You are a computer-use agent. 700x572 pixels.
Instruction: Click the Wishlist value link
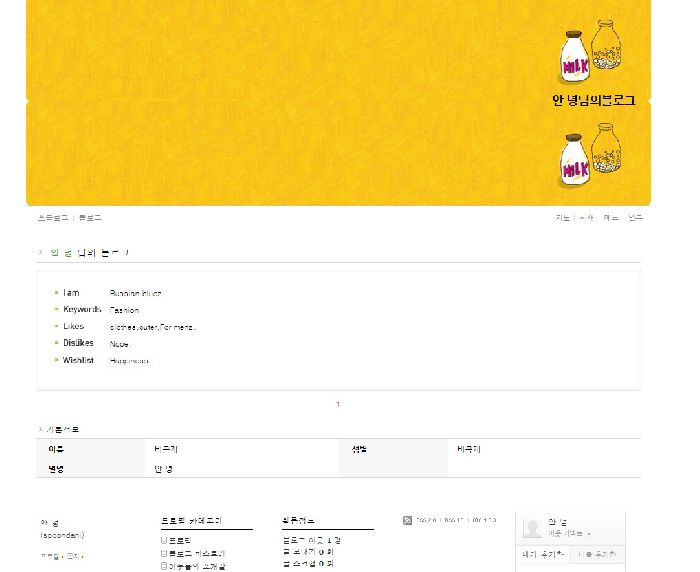[x=129, y=361]
